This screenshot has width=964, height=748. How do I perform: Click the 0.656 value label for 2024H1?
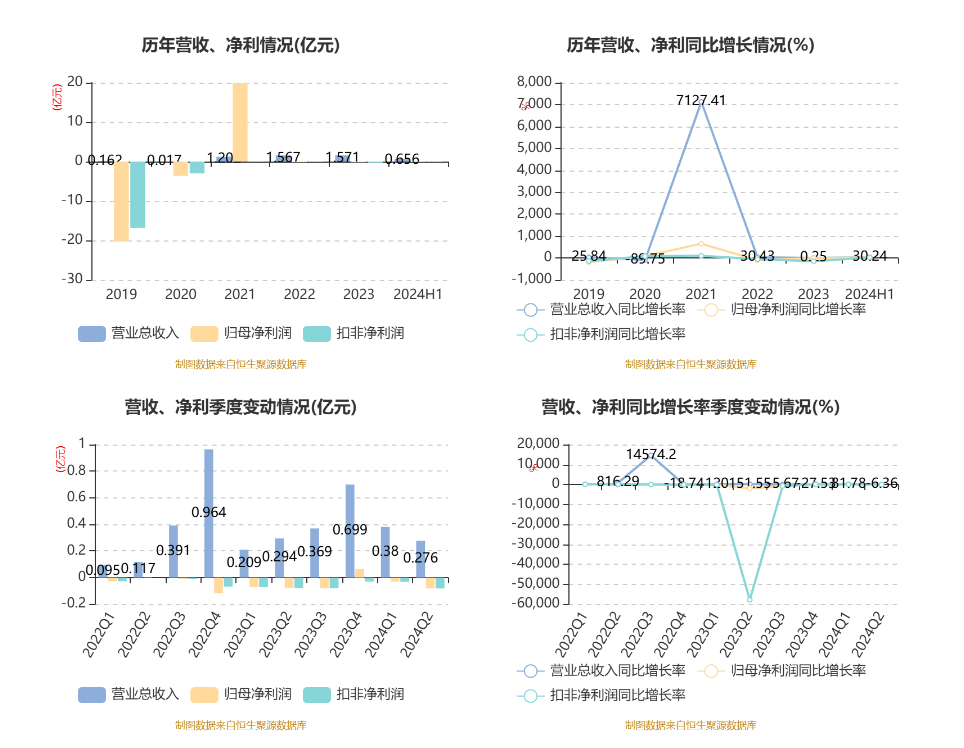tap(402, 160)
